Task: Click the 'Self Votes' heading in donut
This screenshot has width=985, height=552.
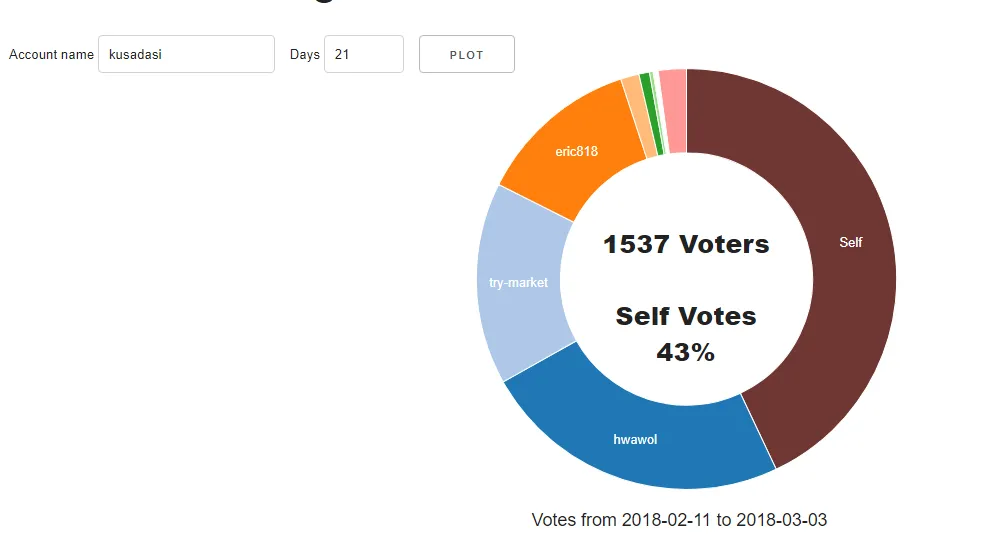Action: (686, 316)
